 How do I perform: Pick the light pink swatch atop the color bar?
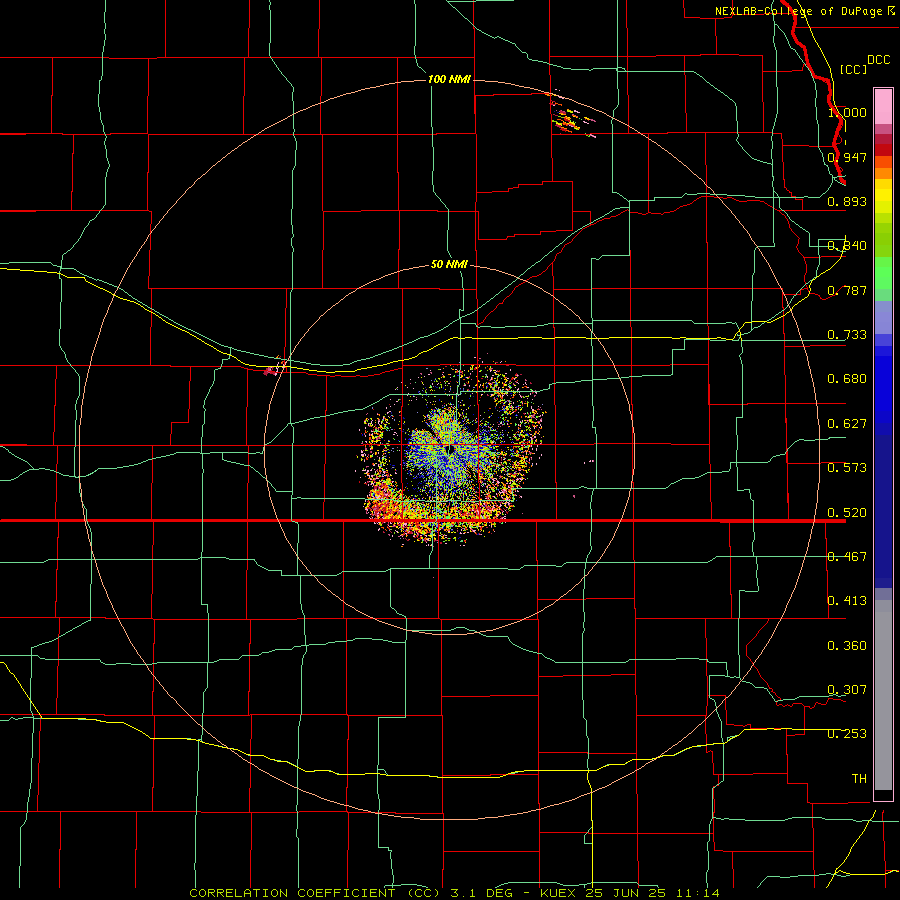[x=883, y=106]
